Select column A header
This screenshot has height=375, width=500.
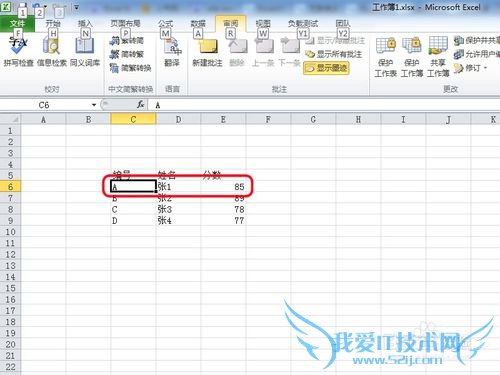tap(43, 119)
